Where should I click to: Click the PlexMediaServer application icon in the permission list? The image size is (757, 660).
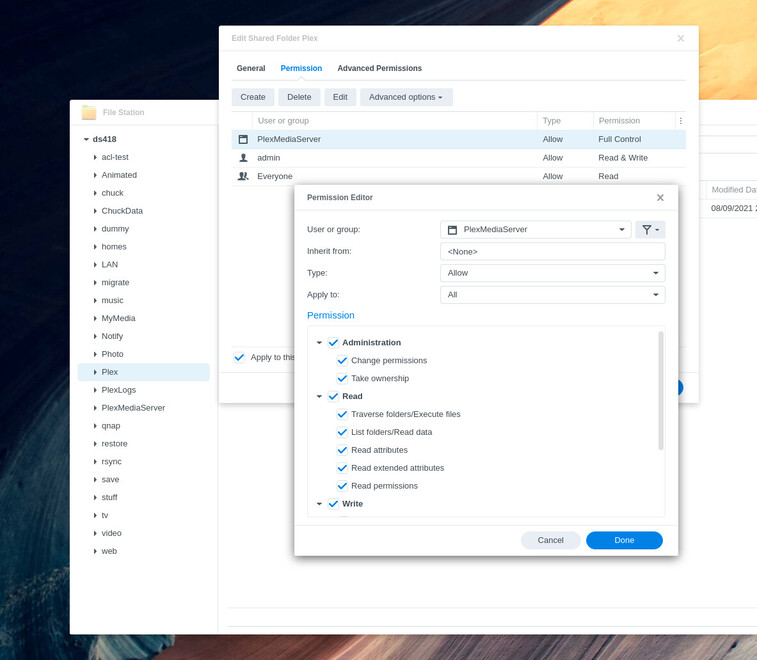[243, 139]
